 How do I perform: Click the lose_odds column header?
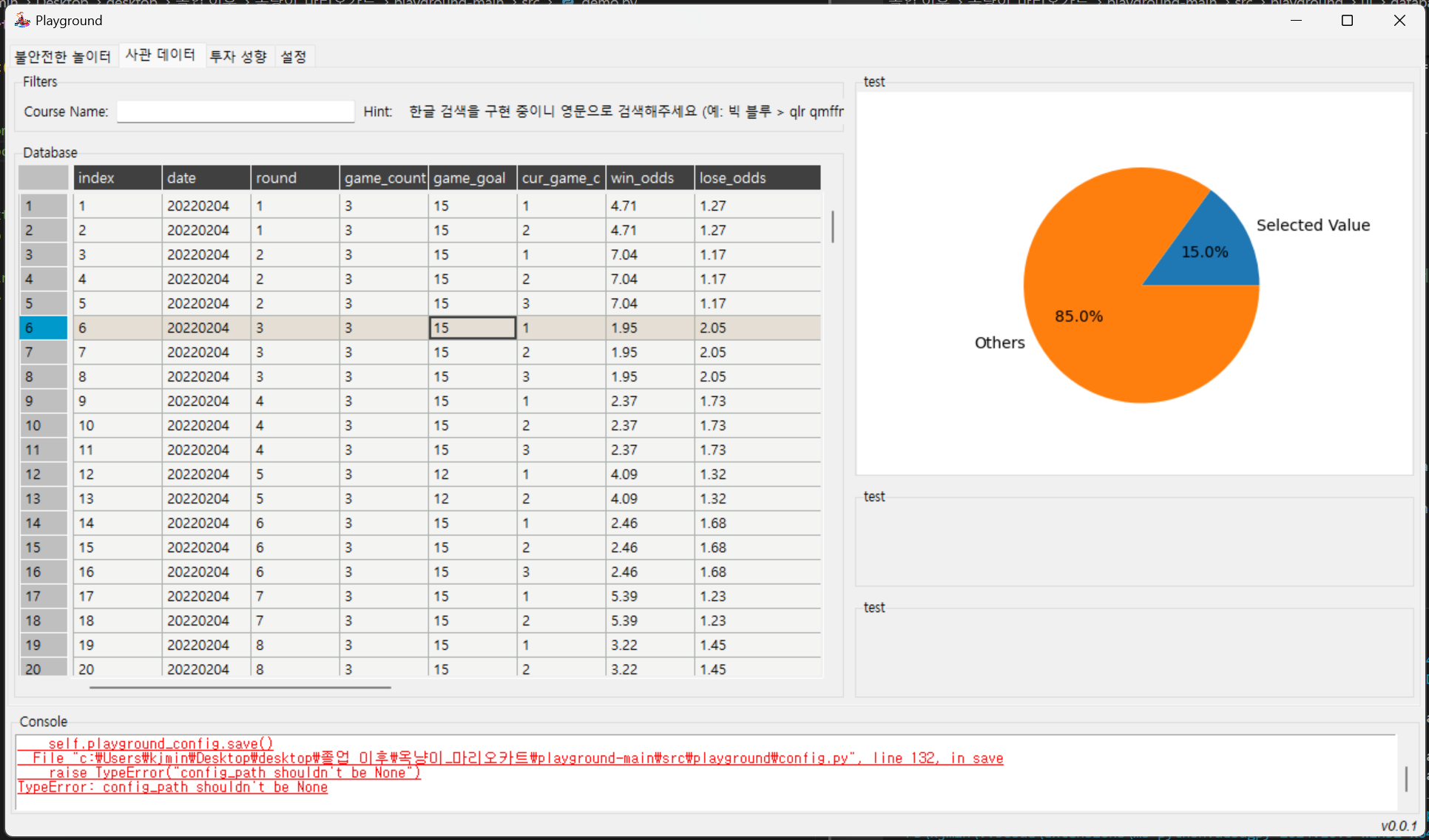tap(757, 177)
